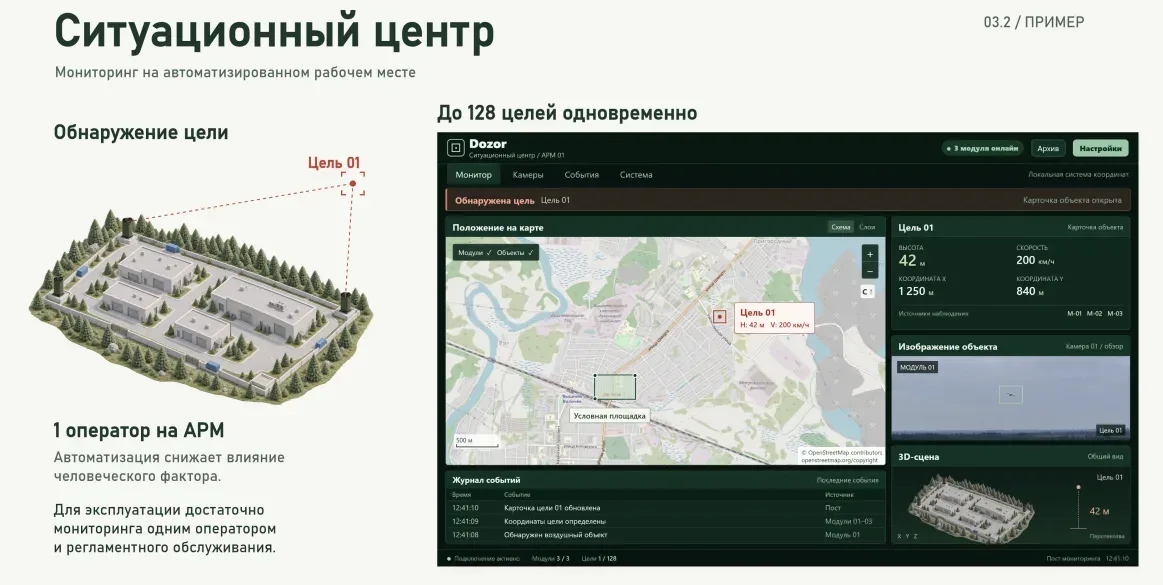1163x585 pixels.
Task: Click speed value '200 км/ч'
Action: coord(1035,260)
